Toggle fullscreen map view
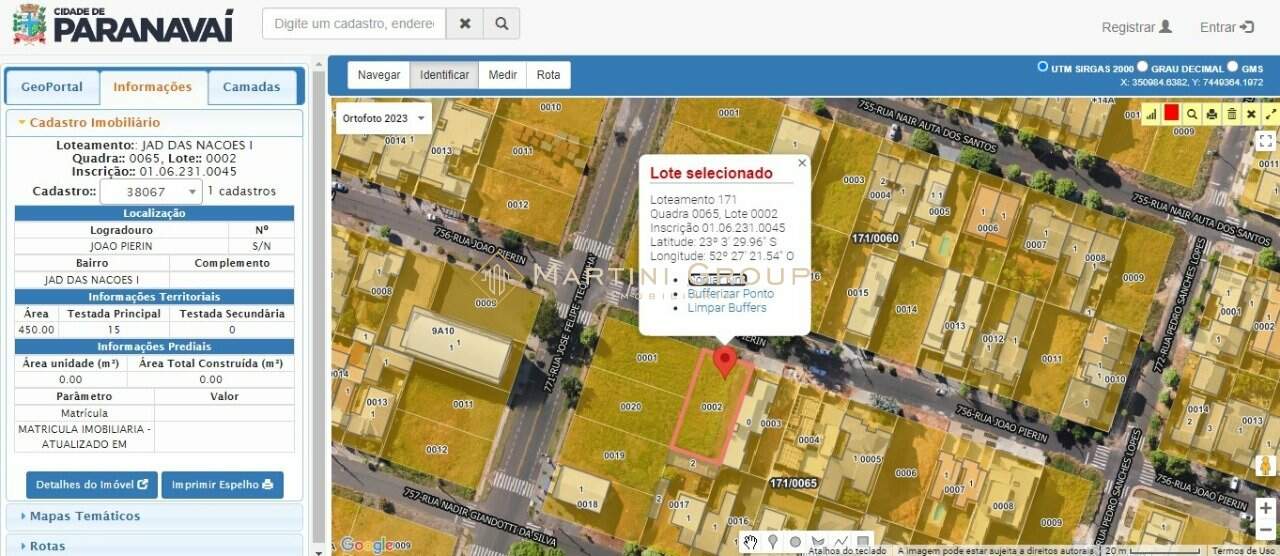This screenshot has height=556, width=1280. (1266, 140)
